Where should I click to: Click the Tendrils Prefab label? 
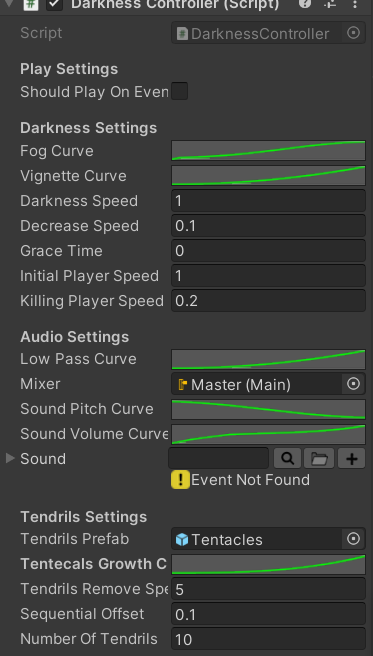(75, 539)
